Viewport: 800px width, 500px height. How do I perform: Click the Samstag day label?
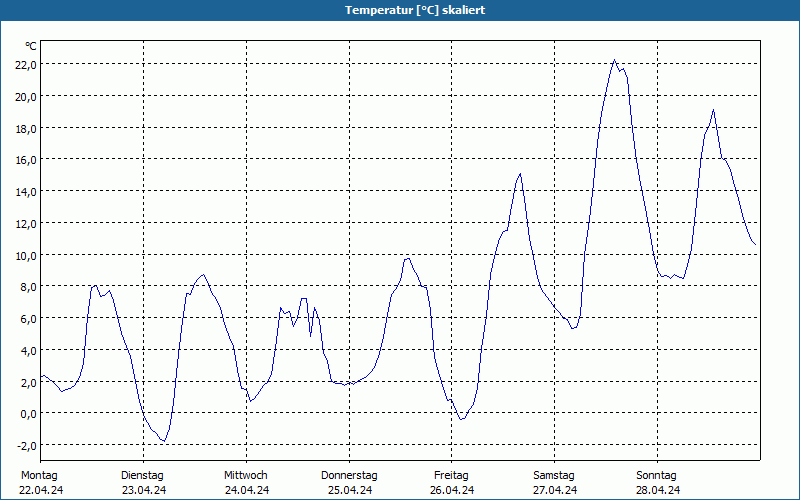[x=554, y=476]
